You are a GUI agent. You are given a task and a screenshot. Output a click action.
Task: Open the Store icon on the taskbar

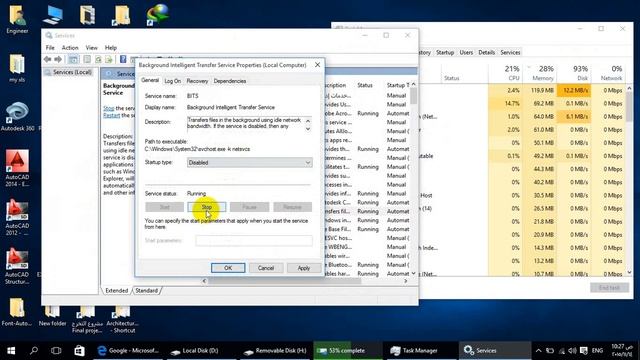click(x=79, y=351)
